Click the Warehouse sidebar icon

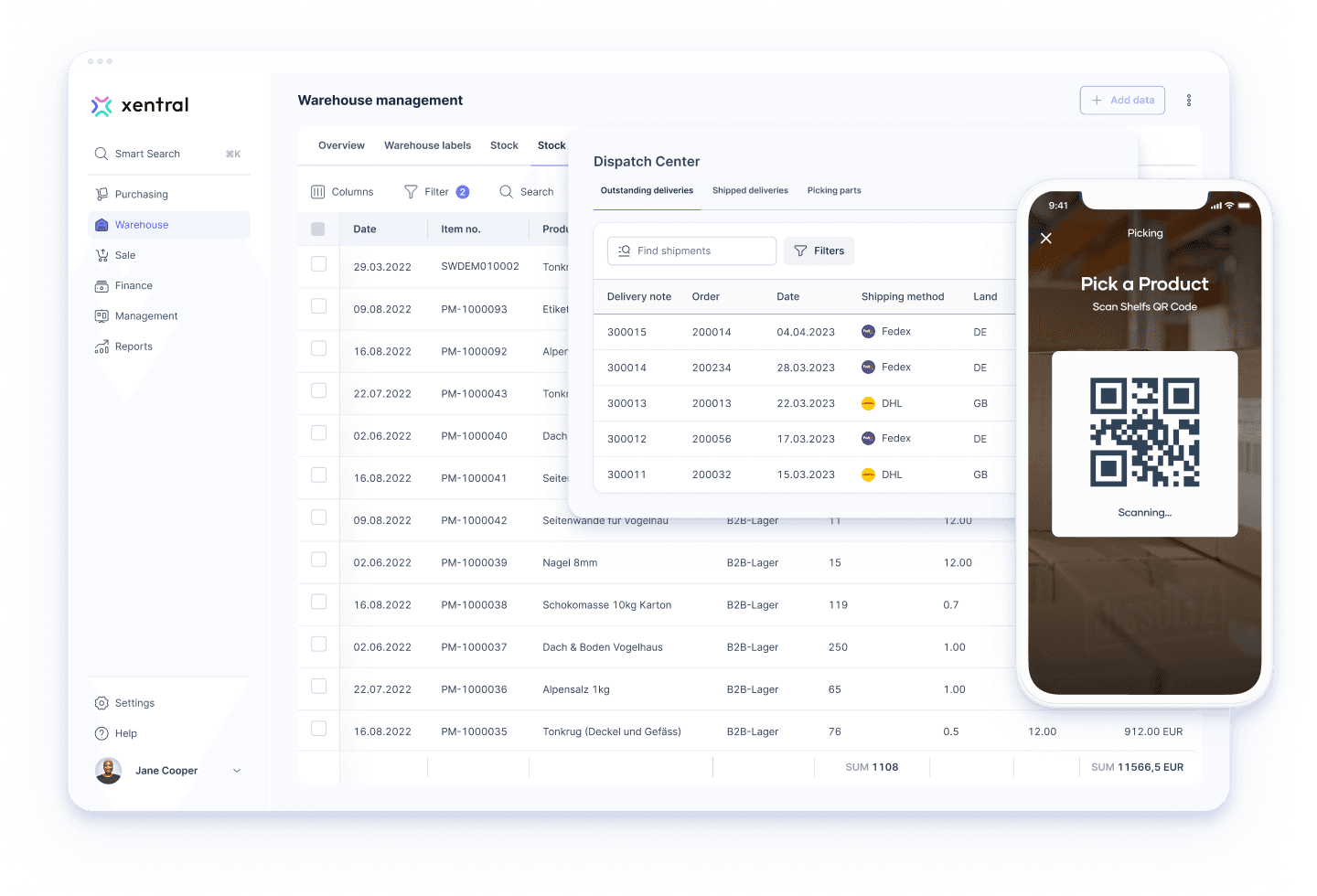click(x=102, y=225)
